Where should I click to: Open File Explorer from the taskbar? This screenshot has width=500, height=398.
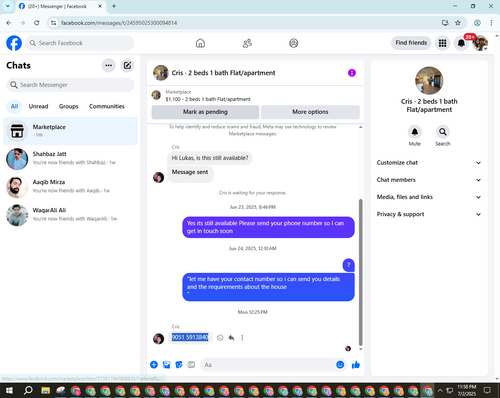tap(46, 390)
